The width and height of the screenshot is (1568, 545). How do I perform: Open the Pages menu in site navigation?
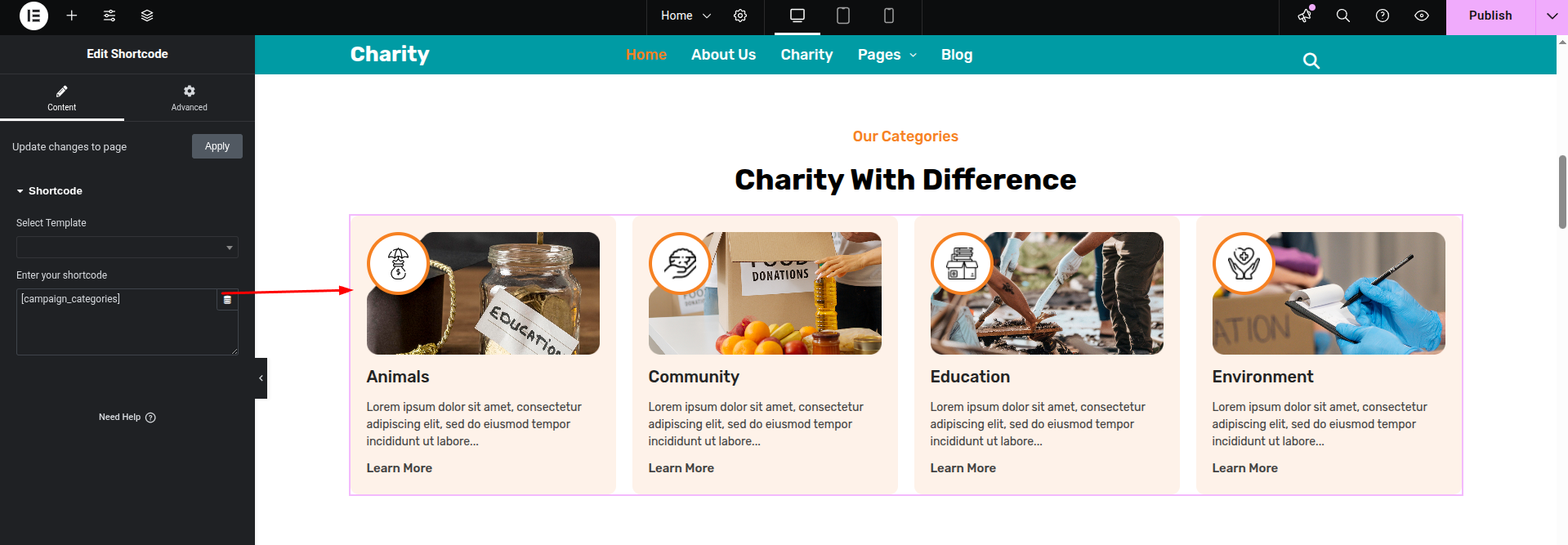[x=887, y=55]
